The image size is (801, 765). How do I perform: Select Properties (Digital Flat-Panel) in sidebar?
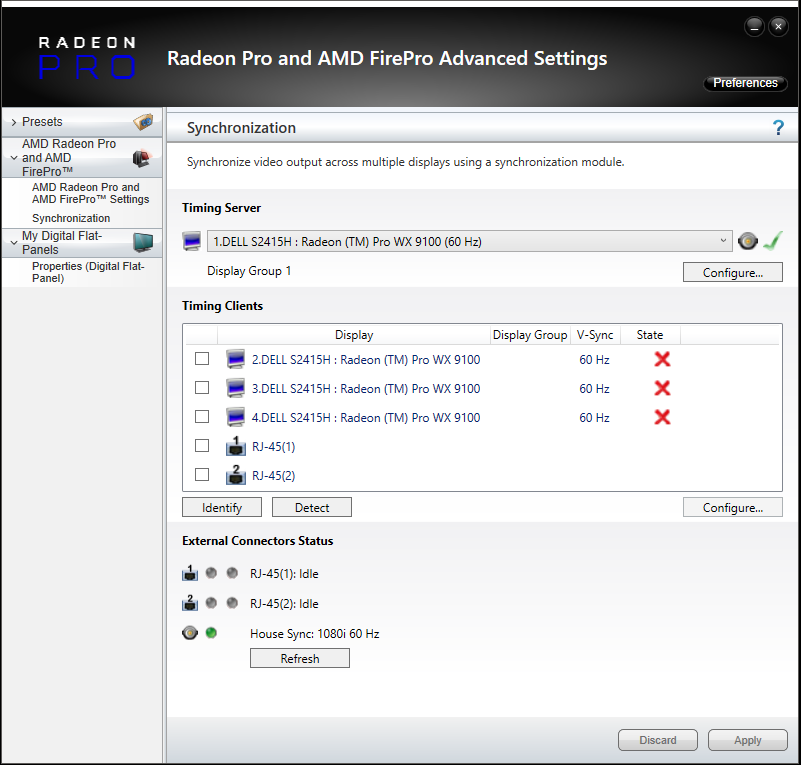click(90, 272)
